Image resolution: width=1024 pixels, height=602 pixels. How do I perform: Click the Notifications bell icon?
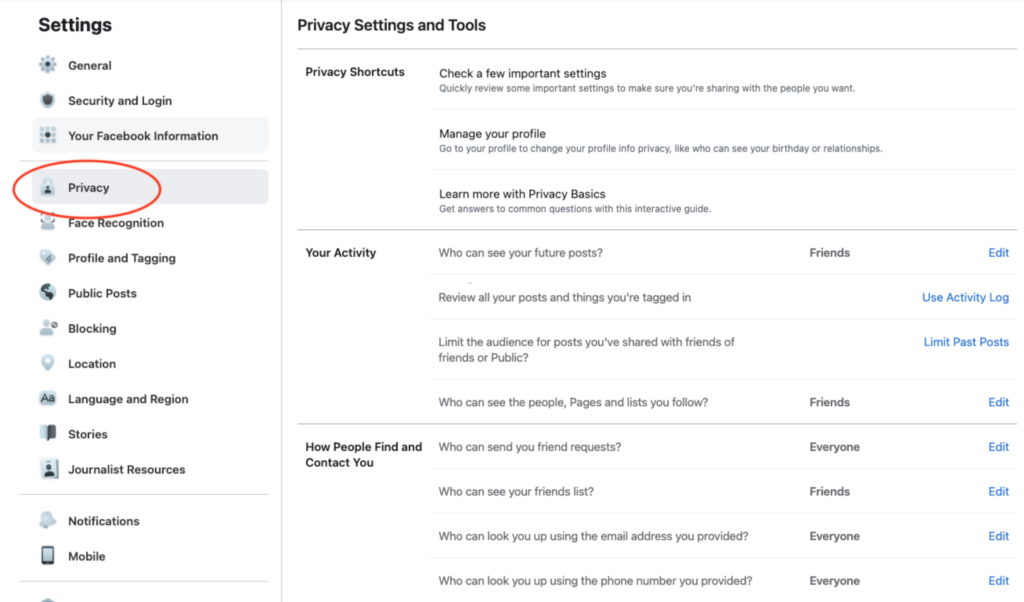click(48, 520)
